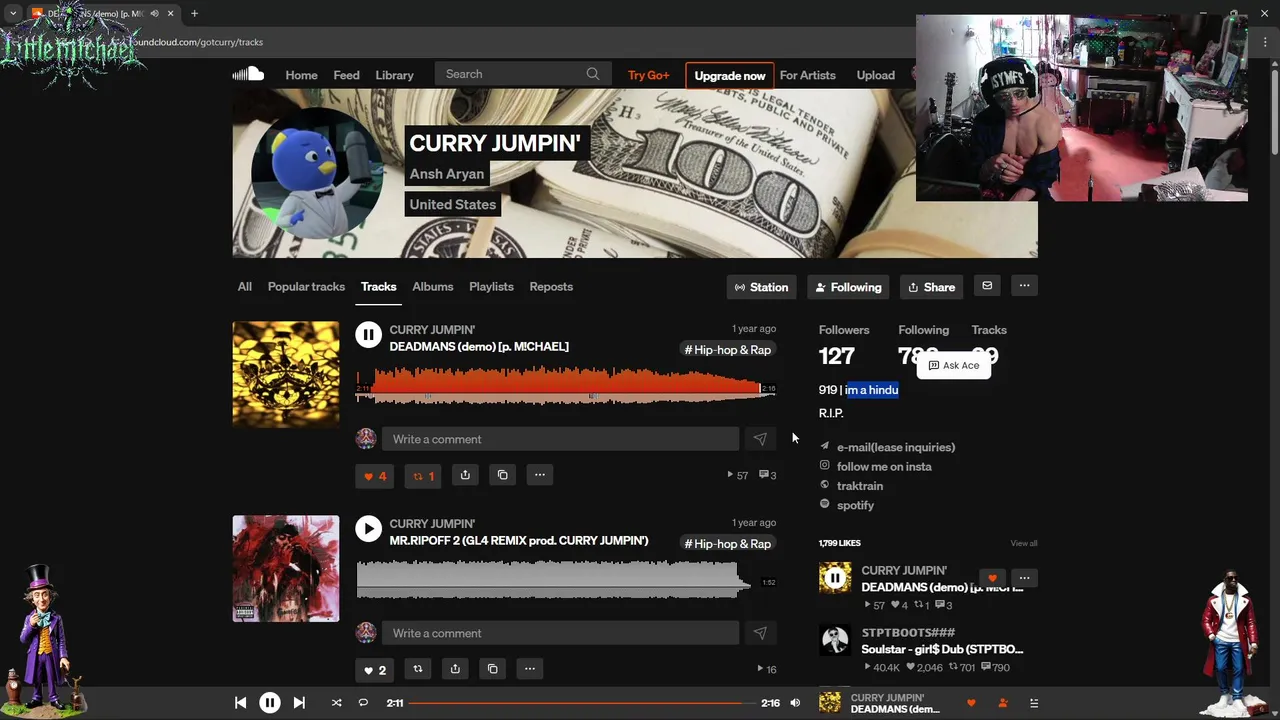Image resolution: width=1280 pixels, height=720 pixels.
Task: Toggle the Following button
Action: click(849, 287)
